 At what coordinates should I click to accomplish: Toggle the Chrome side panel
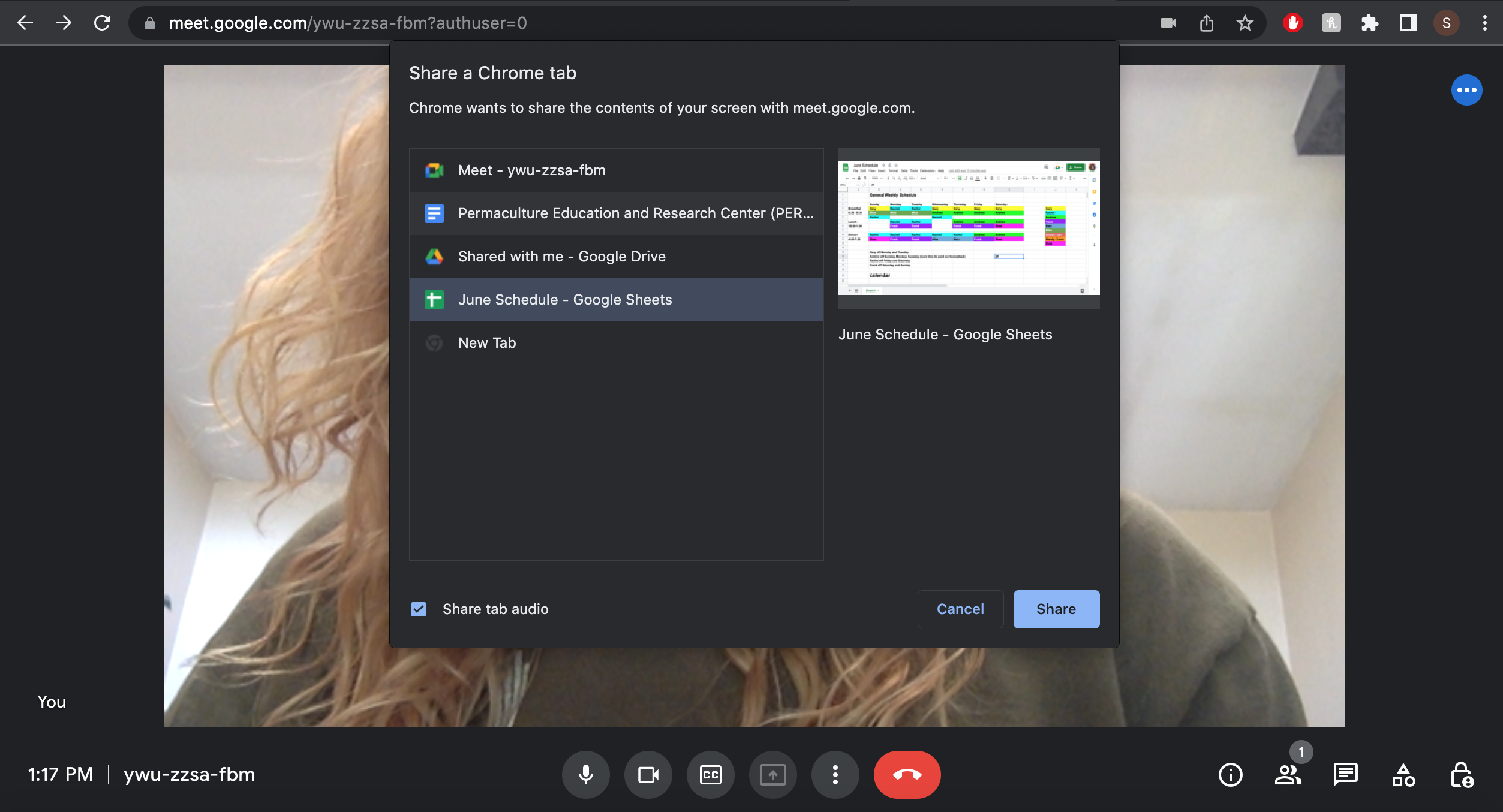pyautogui.click(x=1408, y=23)
